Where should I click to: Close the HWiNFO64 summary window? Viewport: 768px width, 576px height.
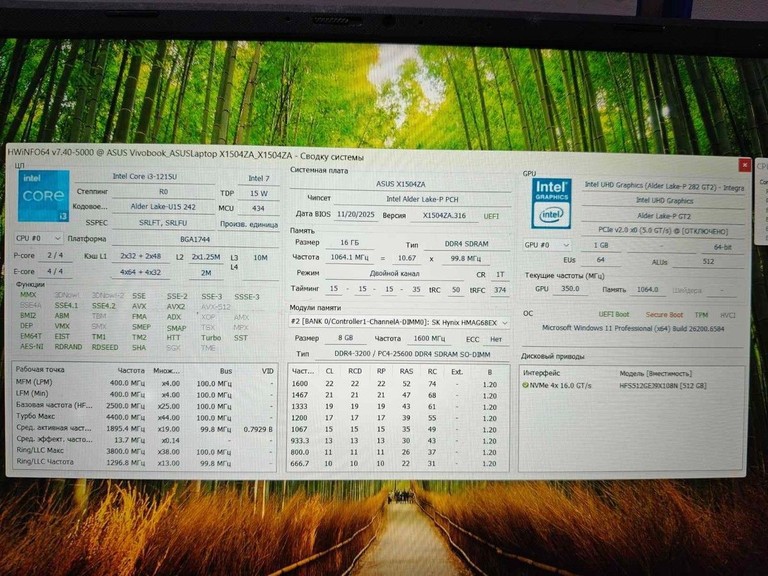[744, 165]
